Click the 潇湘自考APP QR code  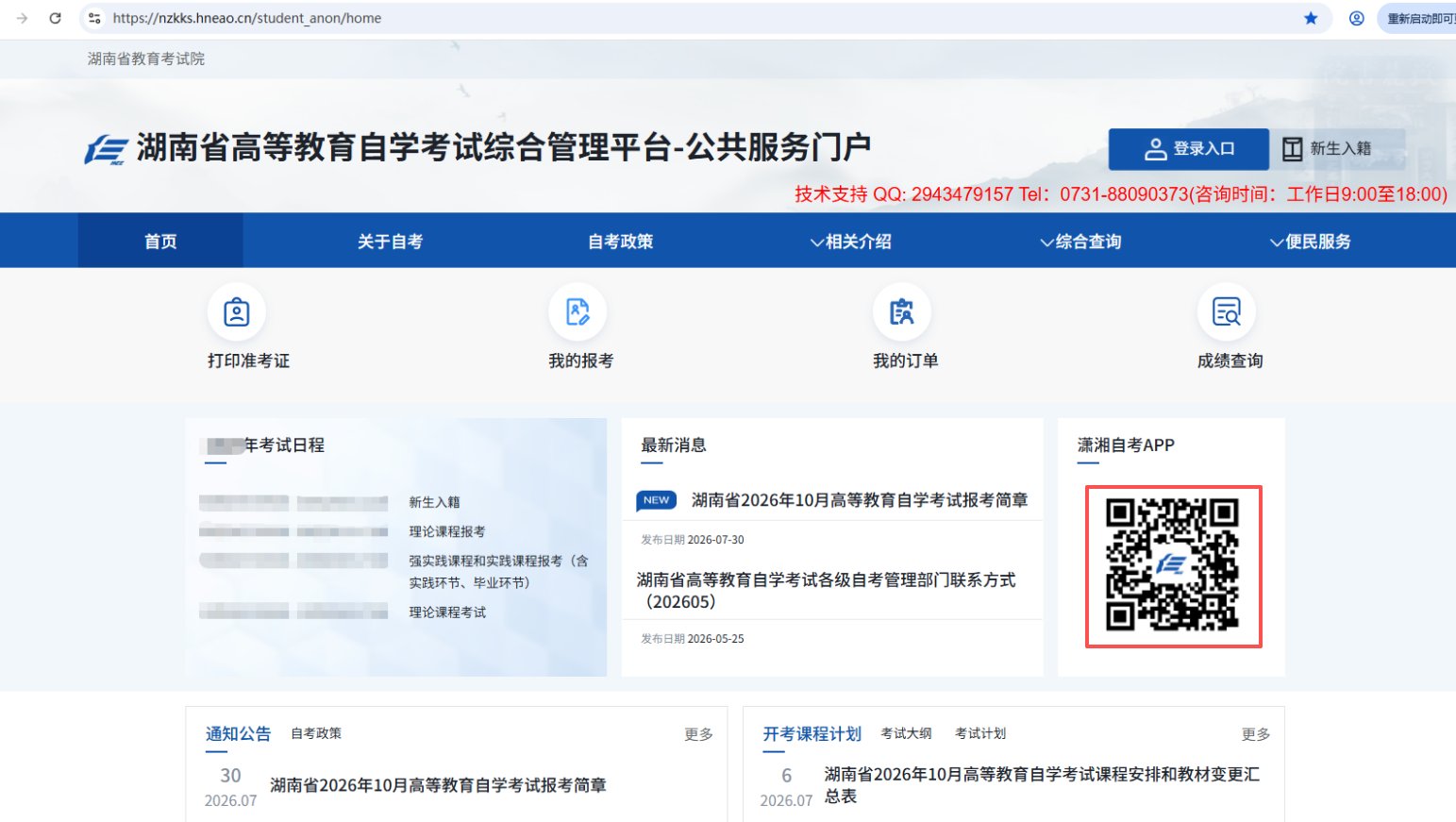point(1173,566)
